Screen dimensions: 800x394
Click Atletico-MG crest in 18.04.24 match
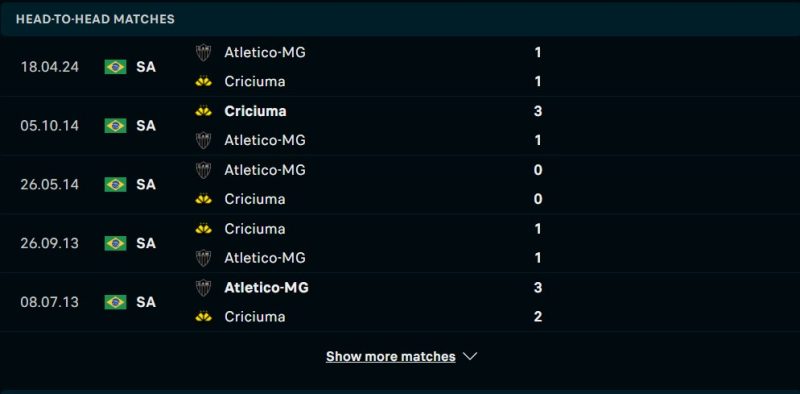pyautogui.click(x=203, y=53)
